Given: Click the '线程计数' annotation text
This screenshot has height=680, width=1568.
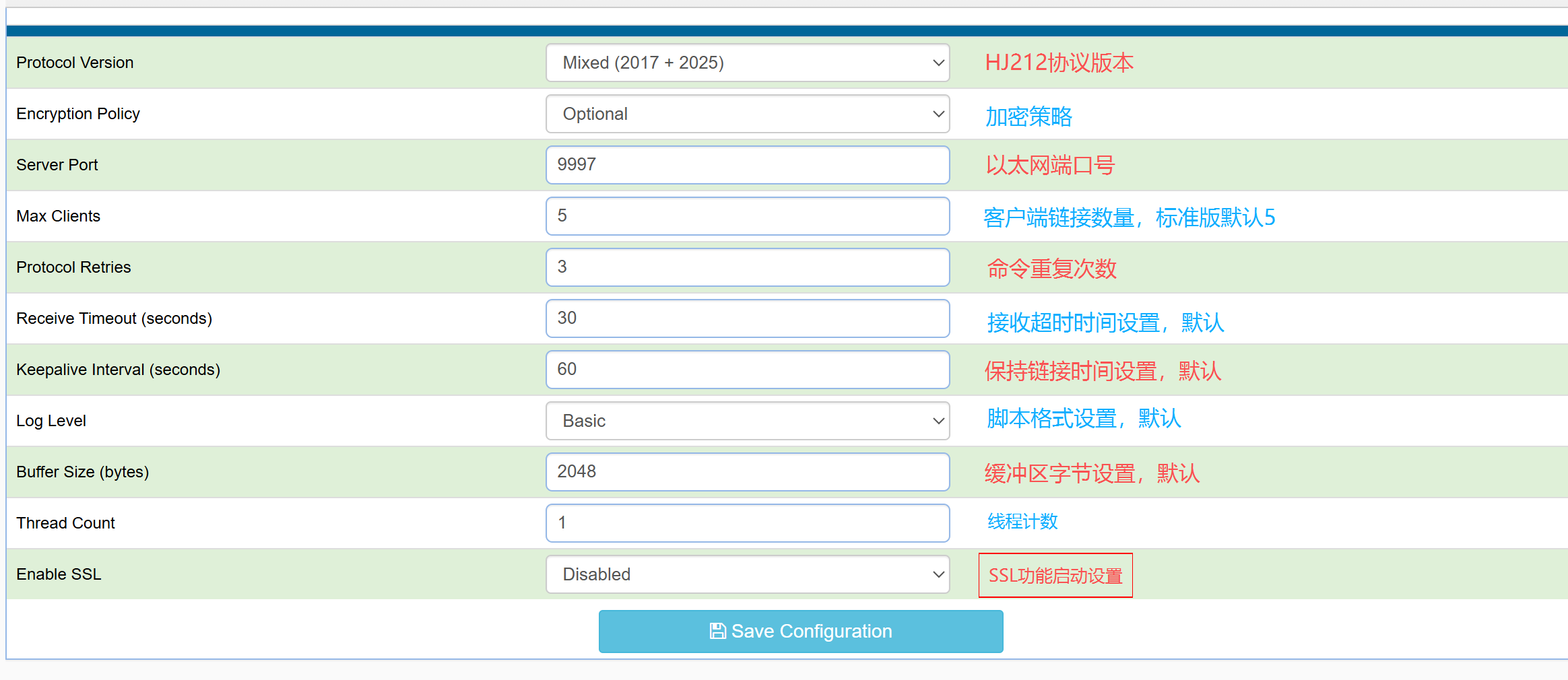Looking at the screenshot, I should (1022, 521).
